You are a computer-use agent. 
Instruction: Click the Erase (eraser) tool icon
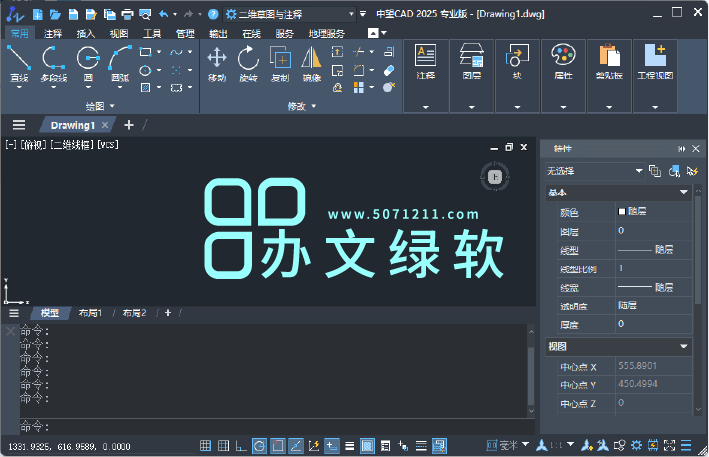pos(389,71)
